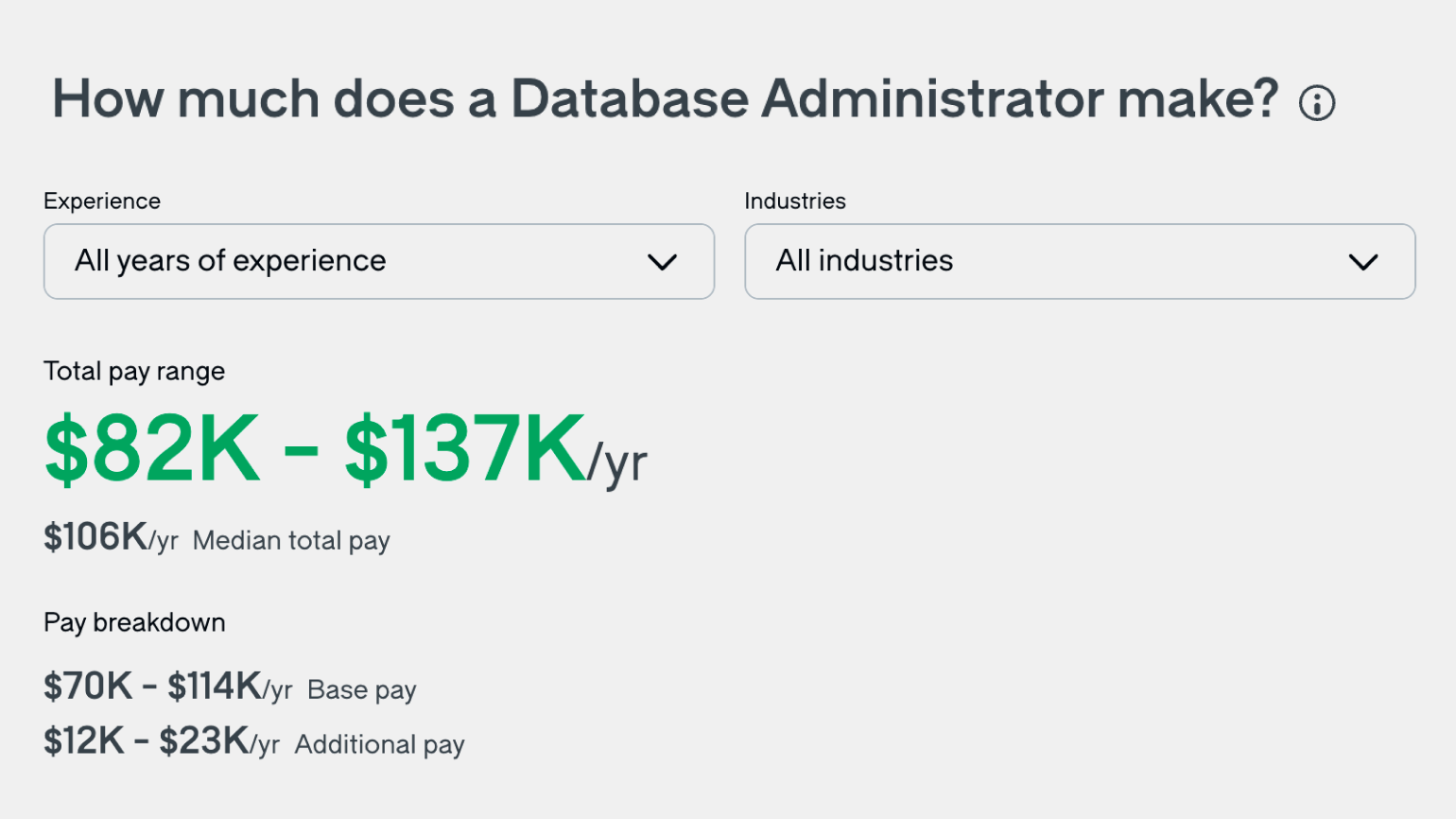Click the "Experience" field label
Image resolution: width=1456 pixels, height=819 pixels.
pyautogui.click(x=102, y=201)
